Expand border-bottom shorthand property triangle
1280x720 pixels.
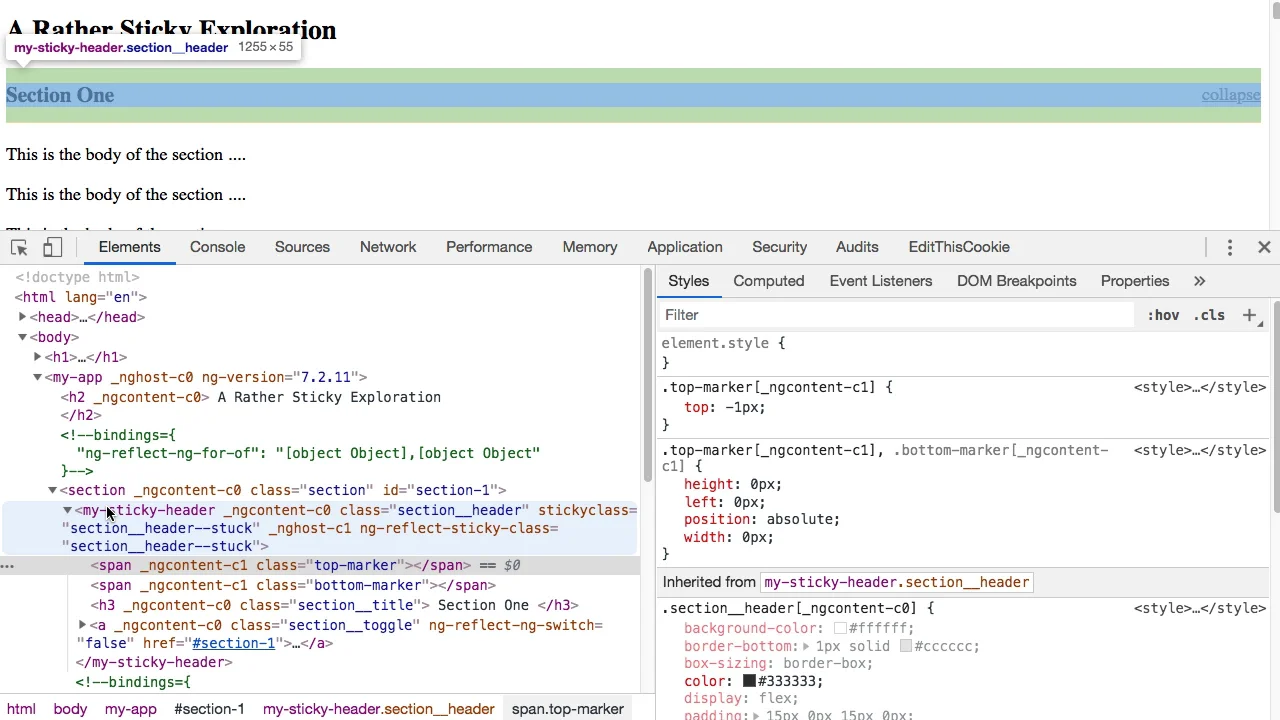click(x=806, y=647)
